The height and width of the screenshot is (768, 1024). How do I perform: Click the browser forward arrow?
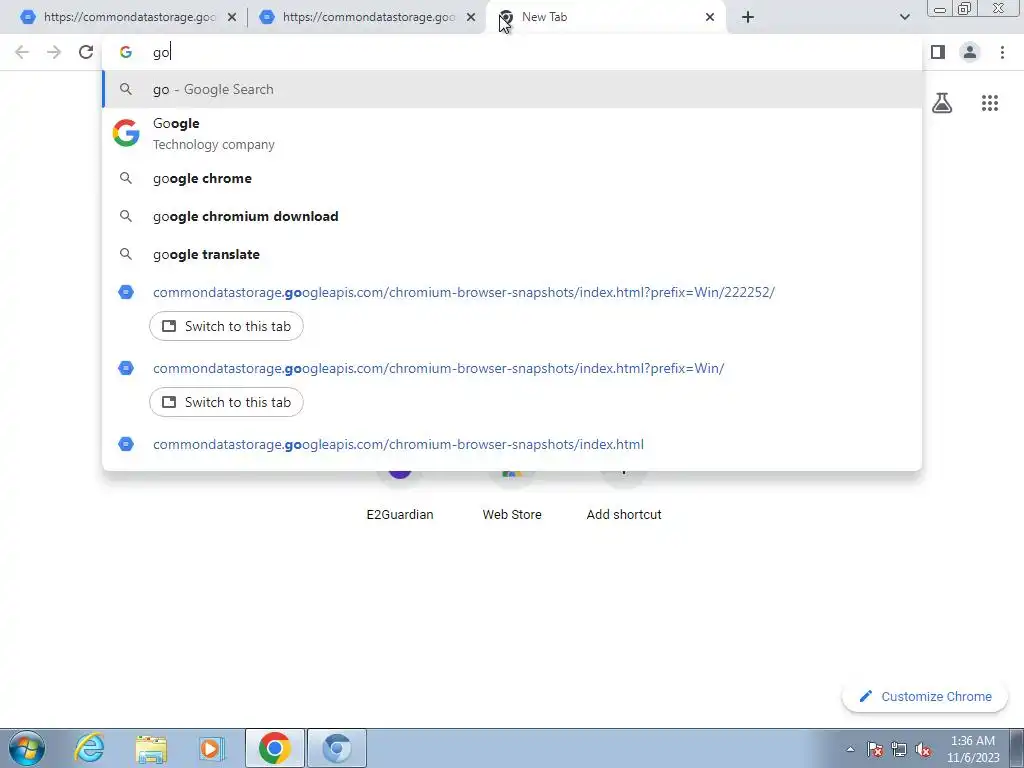click(x=54, y=52)
